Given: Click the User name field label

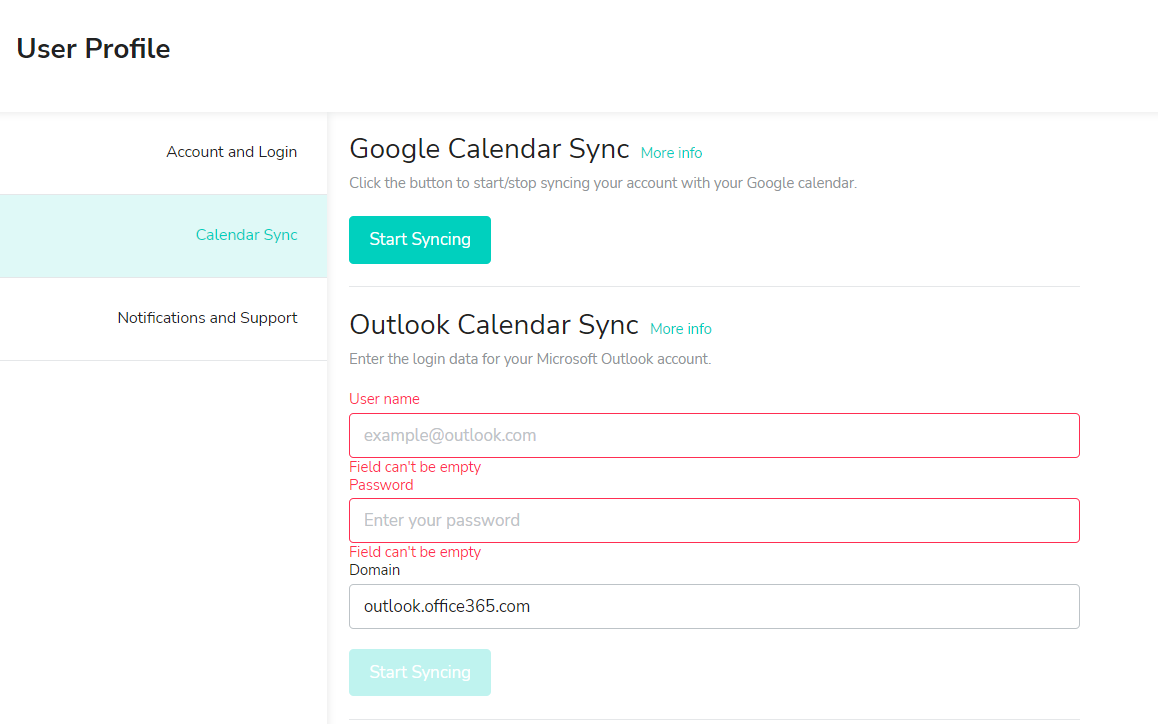Looking at the screenshot, I should [x=384, y=399].
